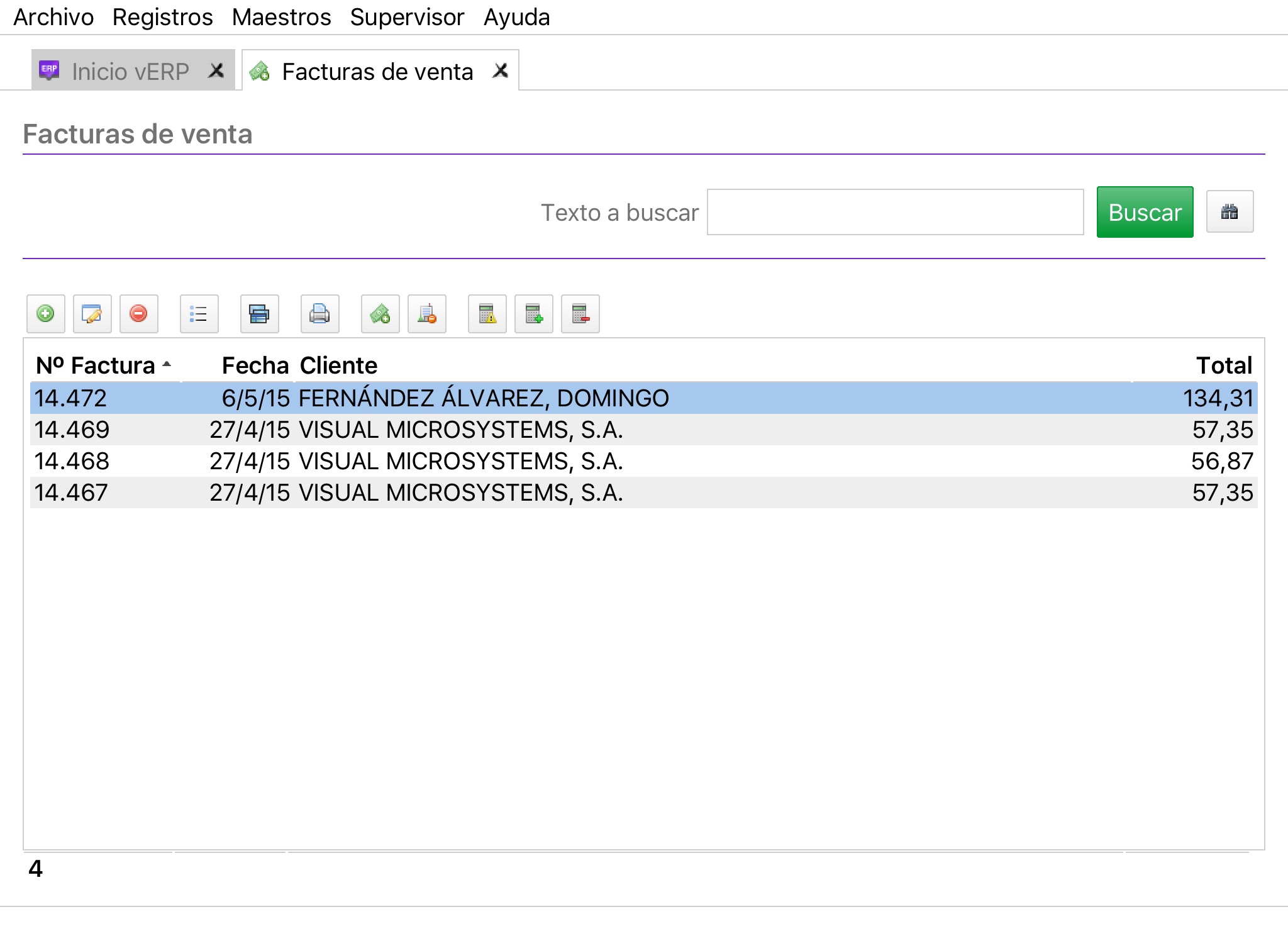Edit the selected invoice with the pencil icon
The width and height of the screenshot is (1288, 941).
pyautogui.click(x=92, y=314)
